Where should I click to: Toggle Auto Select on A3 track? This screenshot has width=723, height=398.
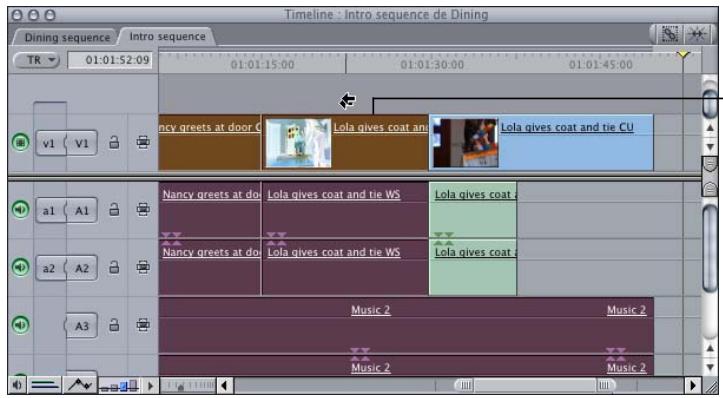(143, 325)
